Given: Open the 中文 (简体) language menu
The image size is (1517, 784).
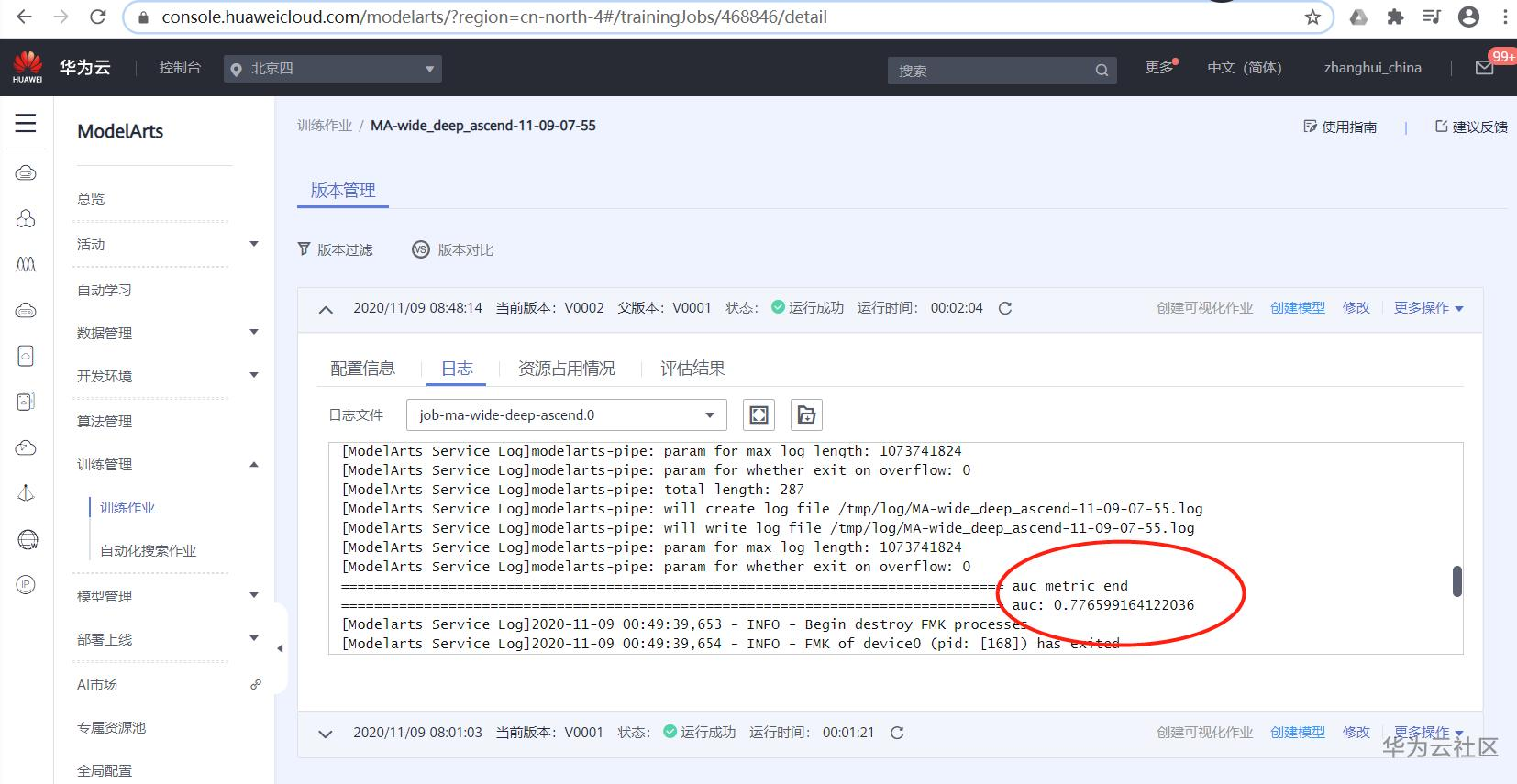Looking at the screenshot, I should [x=1245, y=68].
